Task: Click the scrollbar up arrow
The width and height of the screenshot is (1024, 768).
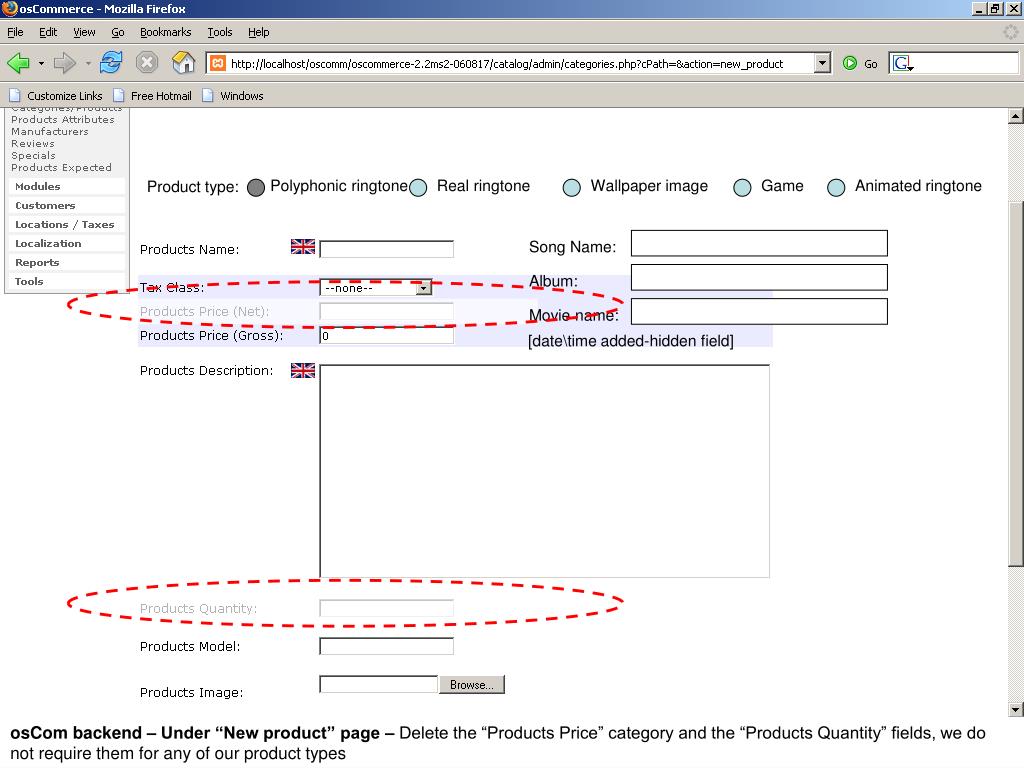Action: click(x=1016, y=116)
